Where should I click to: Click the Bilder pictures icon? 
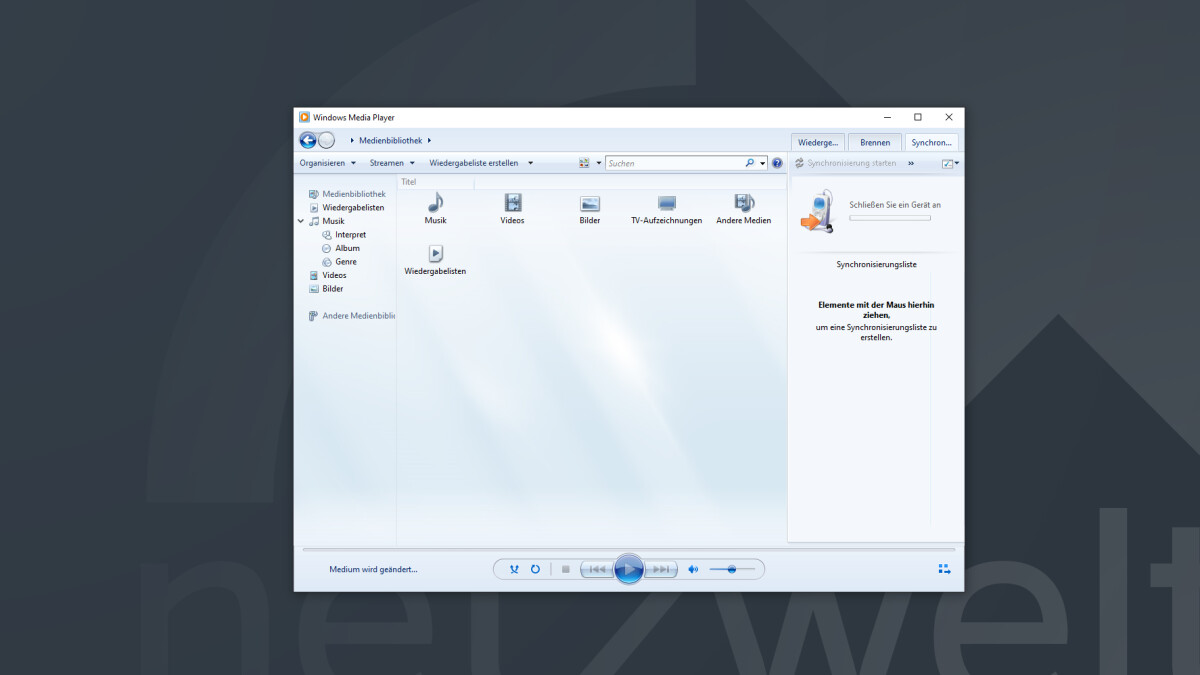click(589, 205)
